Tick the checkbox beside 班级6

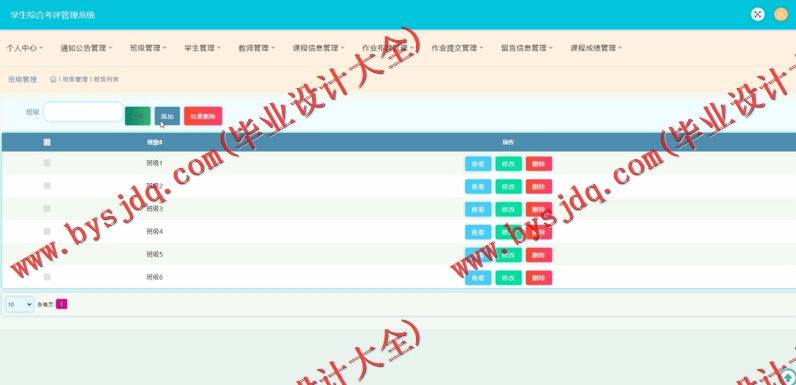coord(47,277)
